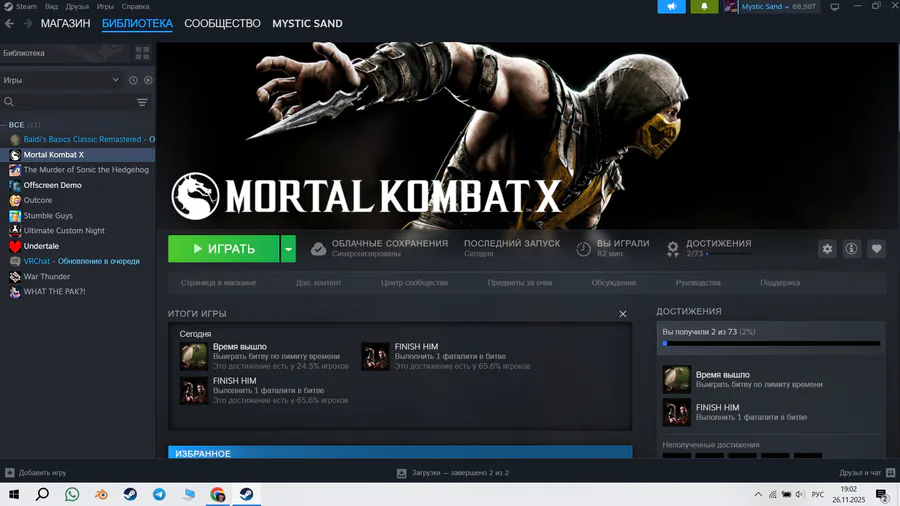This screenshot has width=900, height=506.
Task: Open FINISH HIM achievement thumbnail in right panel
Action: click(677, 412)
